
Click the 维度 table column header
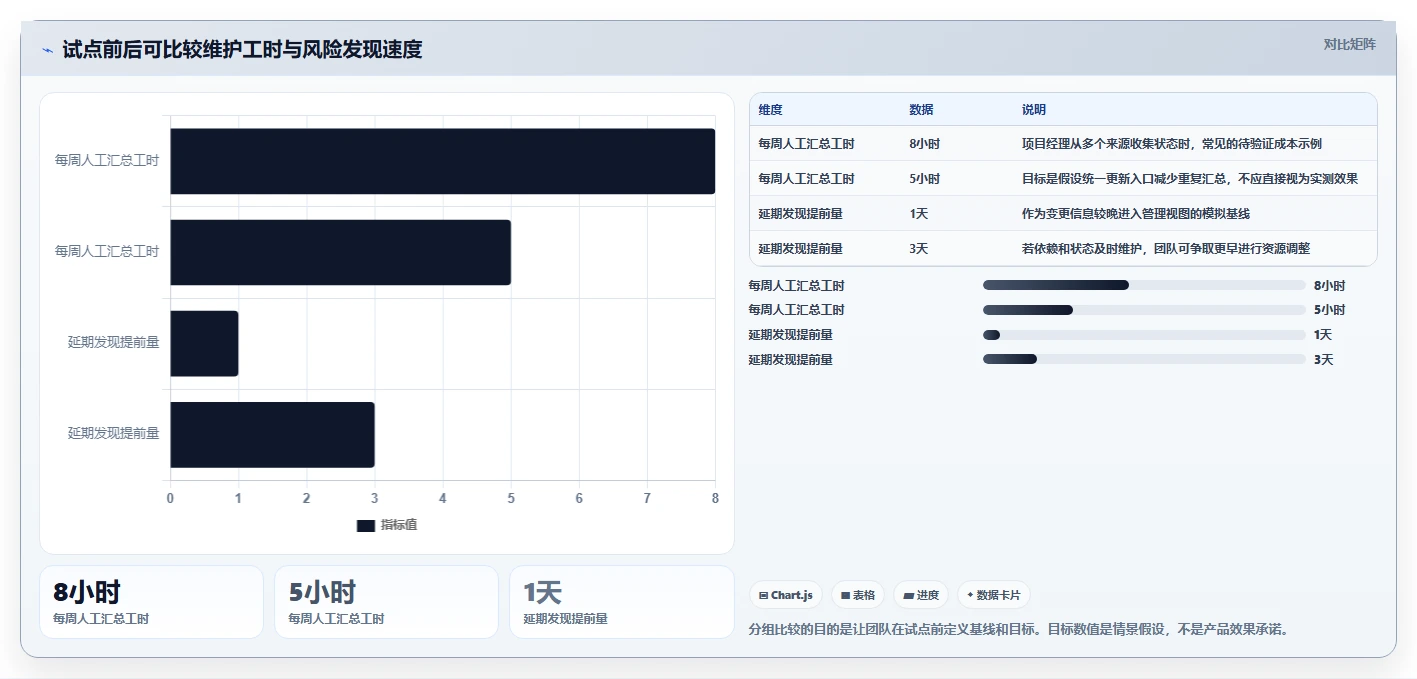click(x=770, y=109)
